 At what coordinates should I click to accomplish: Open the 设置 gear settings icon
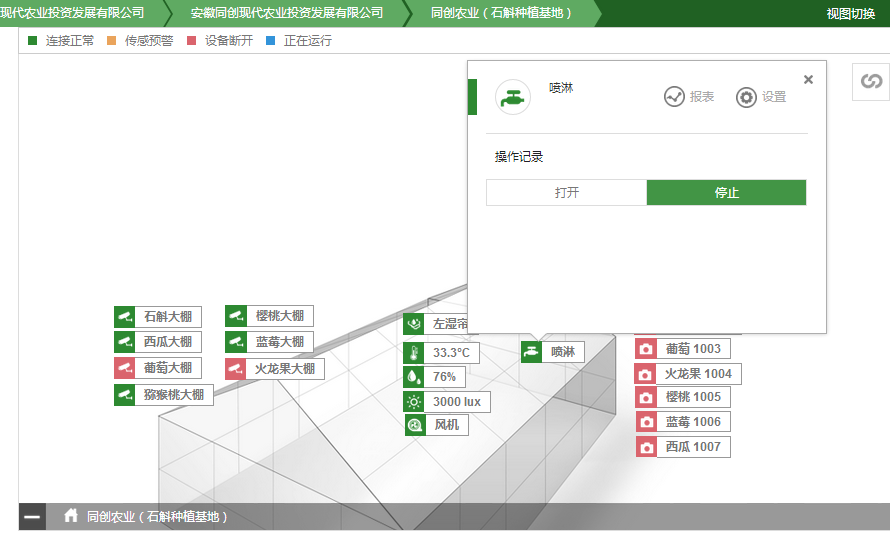coord(746,97)
